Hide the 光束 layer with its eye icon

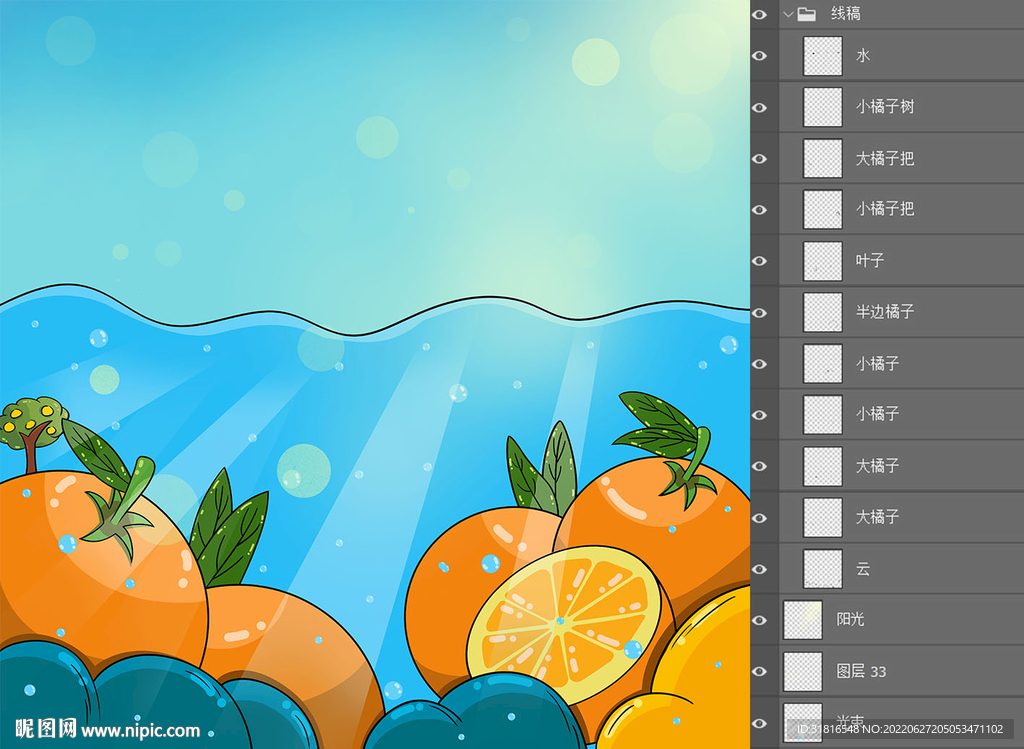point(760,724)
